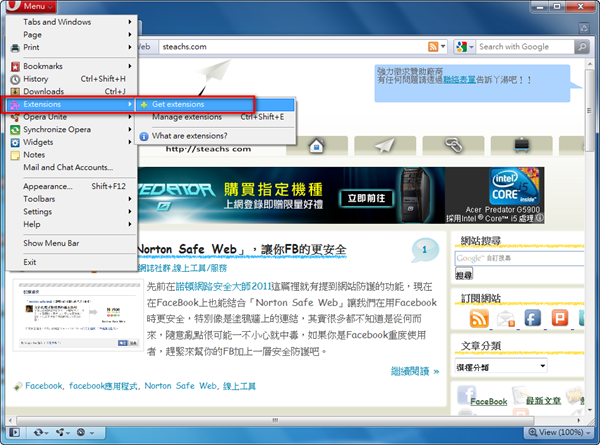This screenshot has height=445, width=600.
Task: Click the printer icon beside Print
Action: [x=15, y=48]
